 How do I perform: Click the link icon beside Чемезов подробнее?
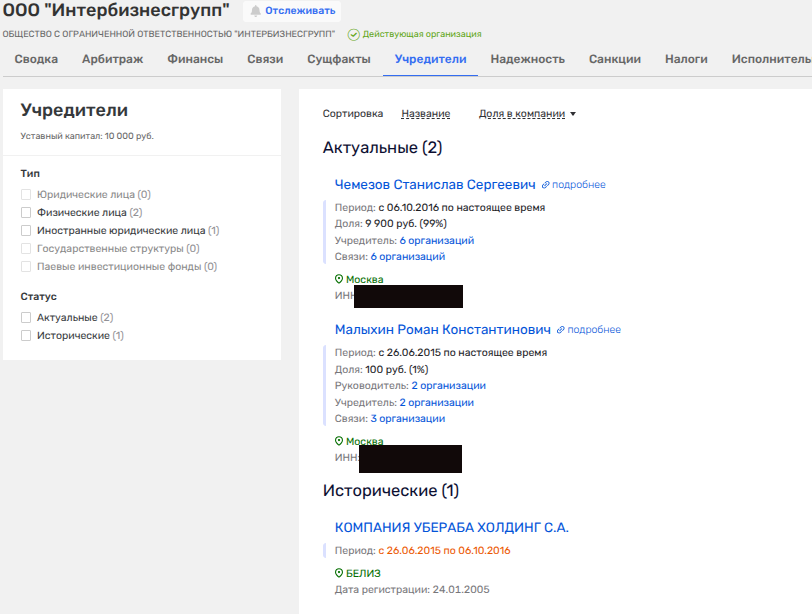tap(546, 185)
